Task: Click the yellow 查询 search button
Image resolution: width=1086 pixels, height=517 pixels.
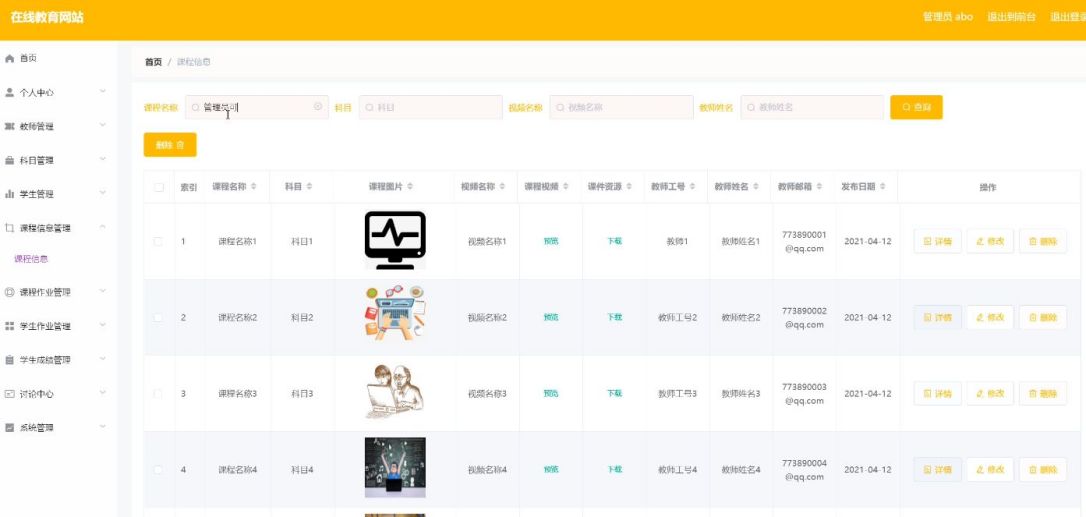Action: click(916, 107)
